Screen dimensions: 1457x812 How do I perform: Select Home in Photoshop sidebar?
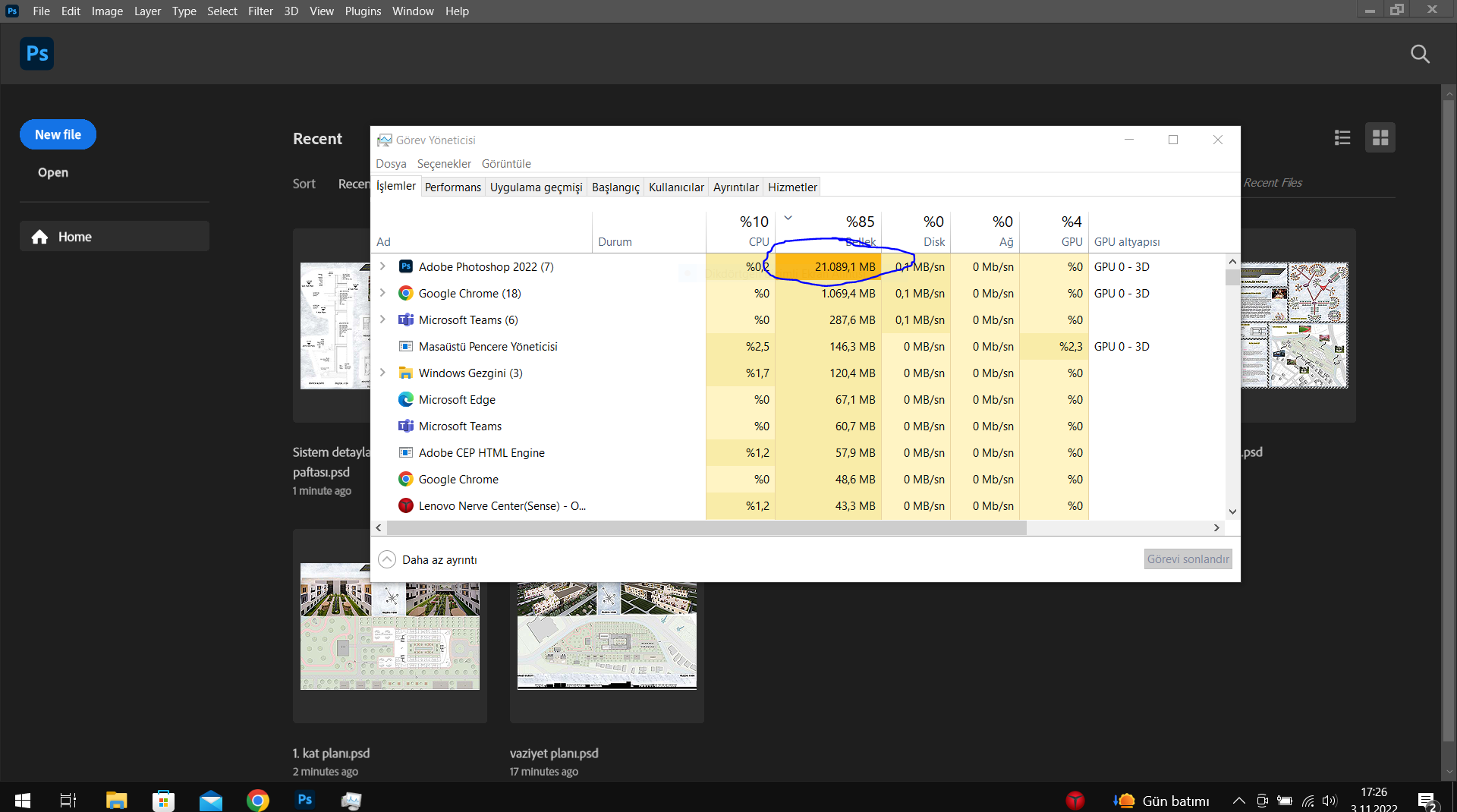(115, 237)
